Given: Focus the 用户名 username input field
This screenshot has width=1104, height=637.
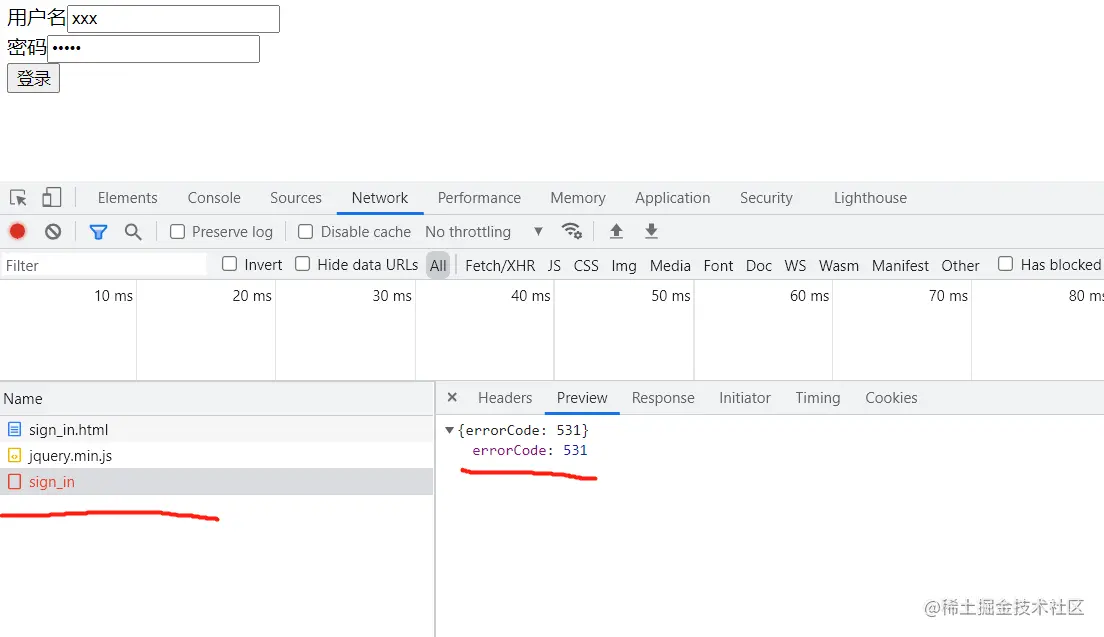Looking at the screenshot, I should (173, 18).
